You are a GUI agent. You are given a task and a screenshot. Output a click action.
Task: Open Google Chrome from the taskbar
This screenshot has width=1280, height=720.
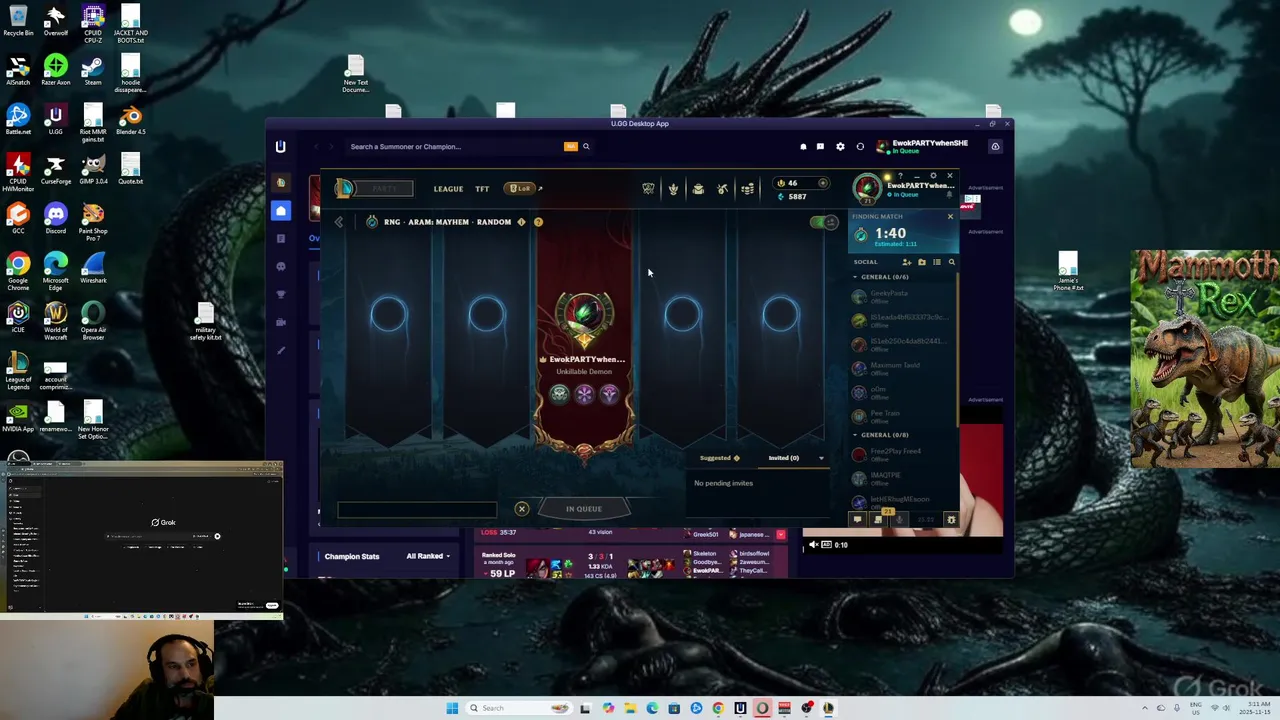click(x=718, y=708)
